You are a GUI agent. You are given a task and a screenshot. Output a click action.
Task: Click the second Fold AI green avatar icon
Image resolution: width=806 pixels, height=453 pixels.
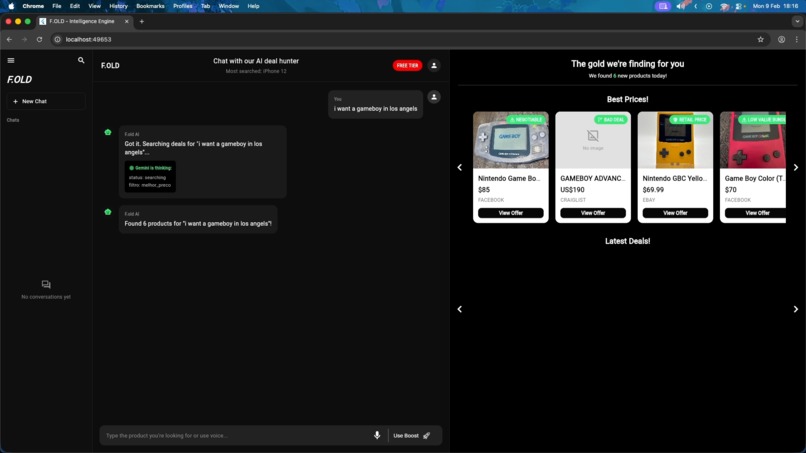point(108,212)
